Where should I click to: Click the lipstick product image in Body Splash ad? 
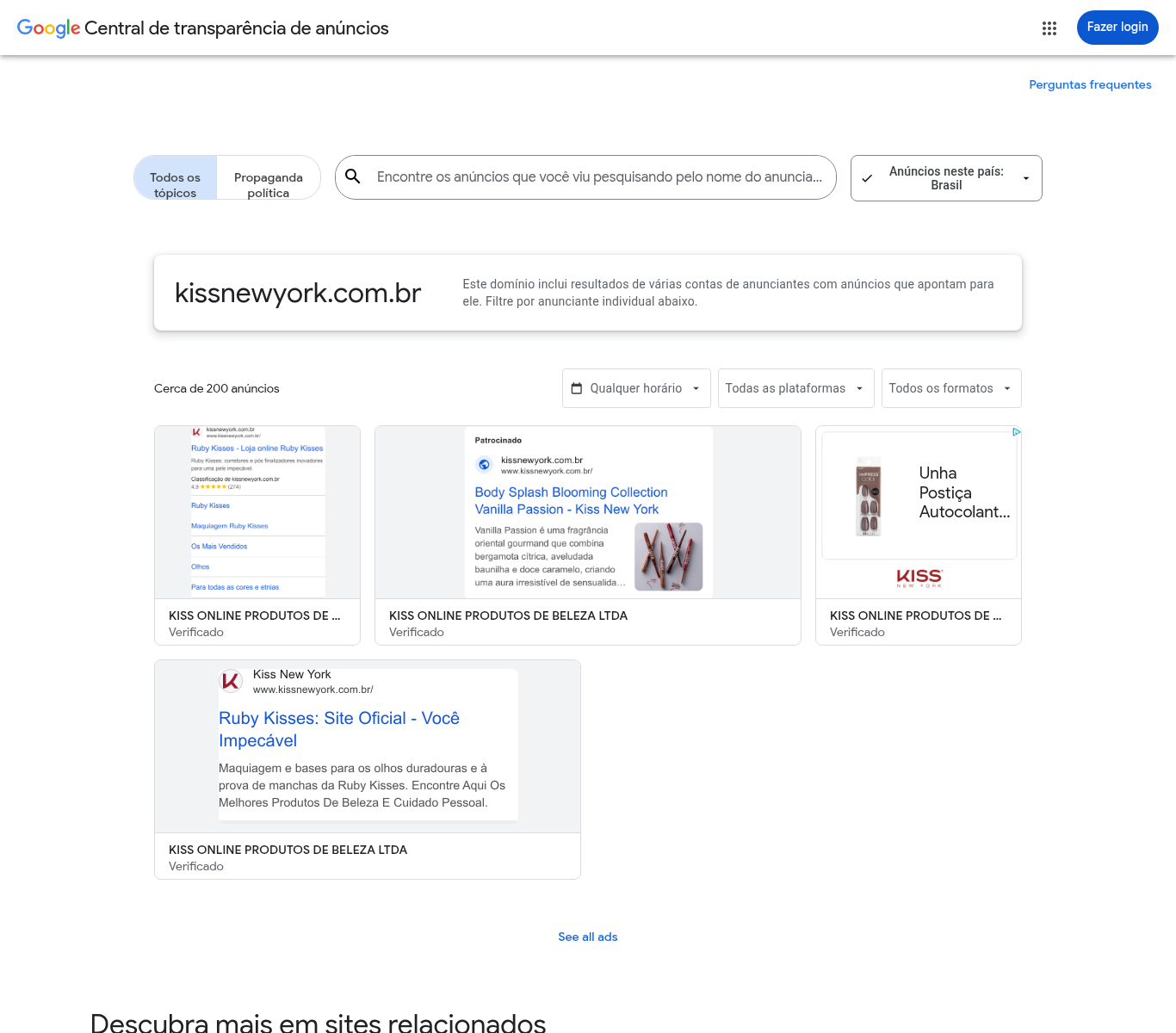669,556
